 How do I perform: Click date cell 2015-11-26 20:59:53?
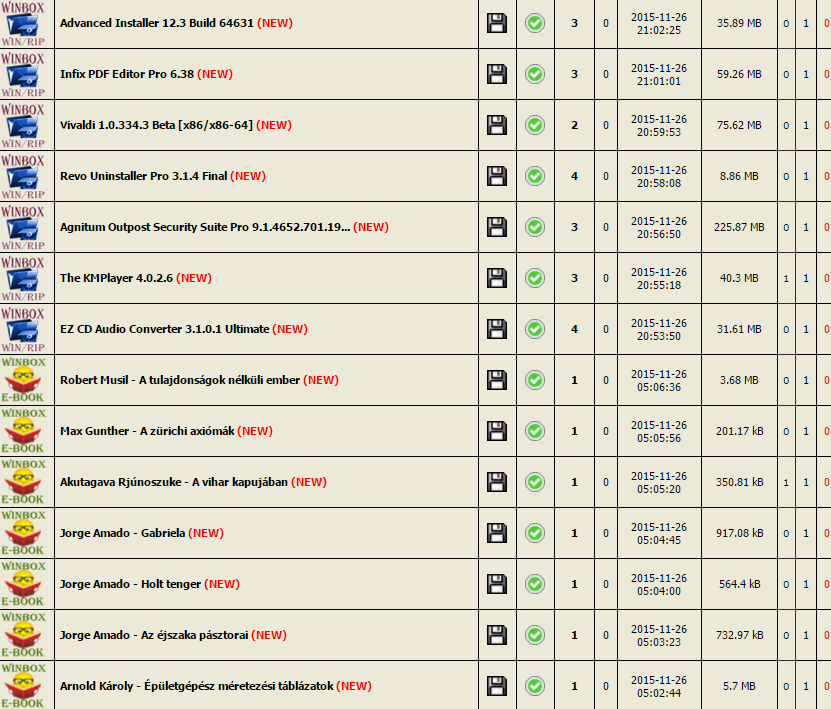659,126
